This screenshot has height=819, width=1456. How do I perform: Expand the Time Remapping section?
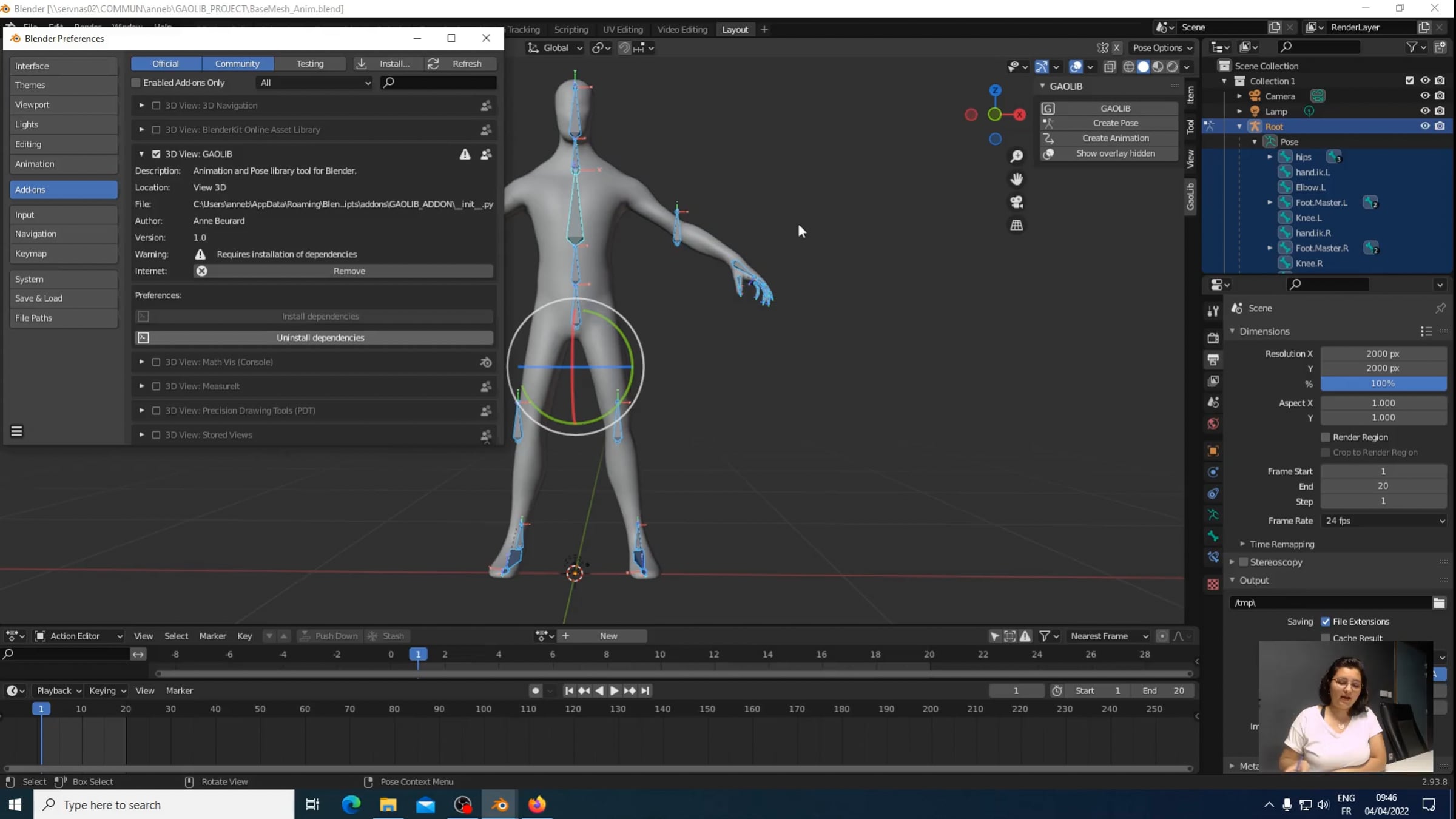(1242, 544)
